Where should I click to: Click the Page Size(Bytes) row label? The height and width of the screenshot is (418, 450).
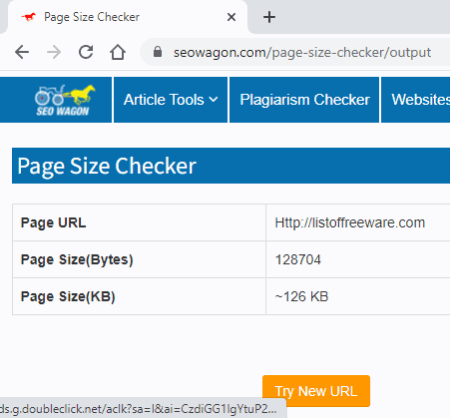77,260
